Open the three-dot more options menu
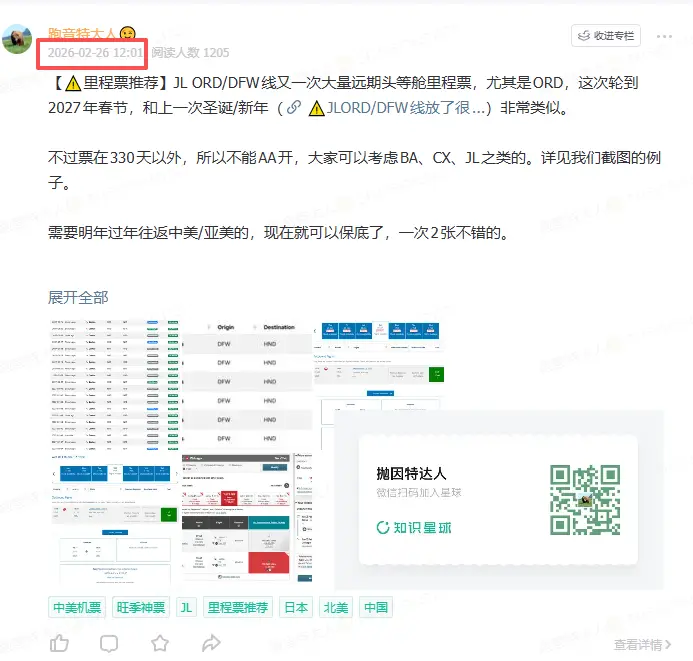Screen dimensions: 693x661 [664, 36]
